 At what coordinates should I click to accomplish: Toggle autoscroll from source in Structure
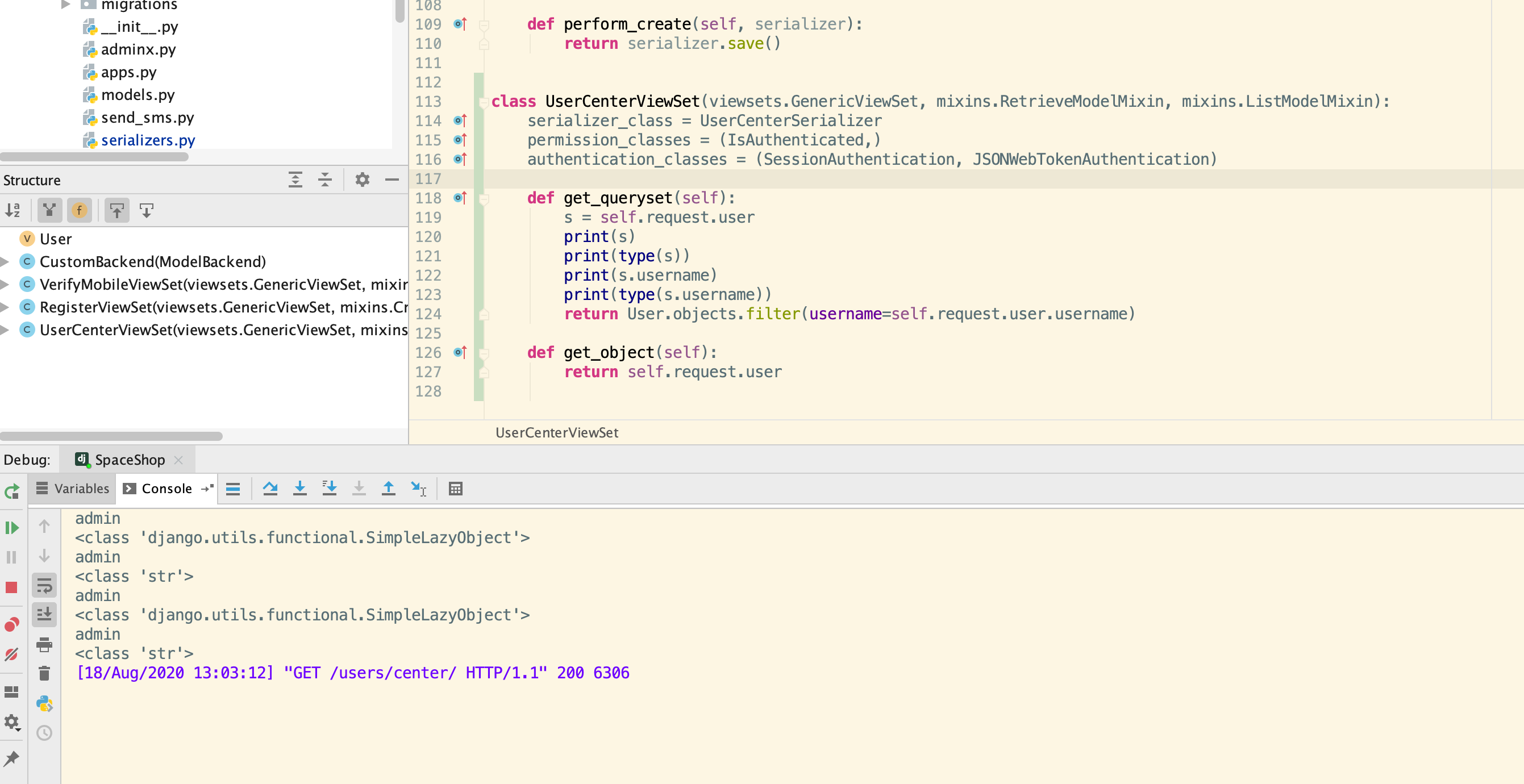tap(146, 210)
